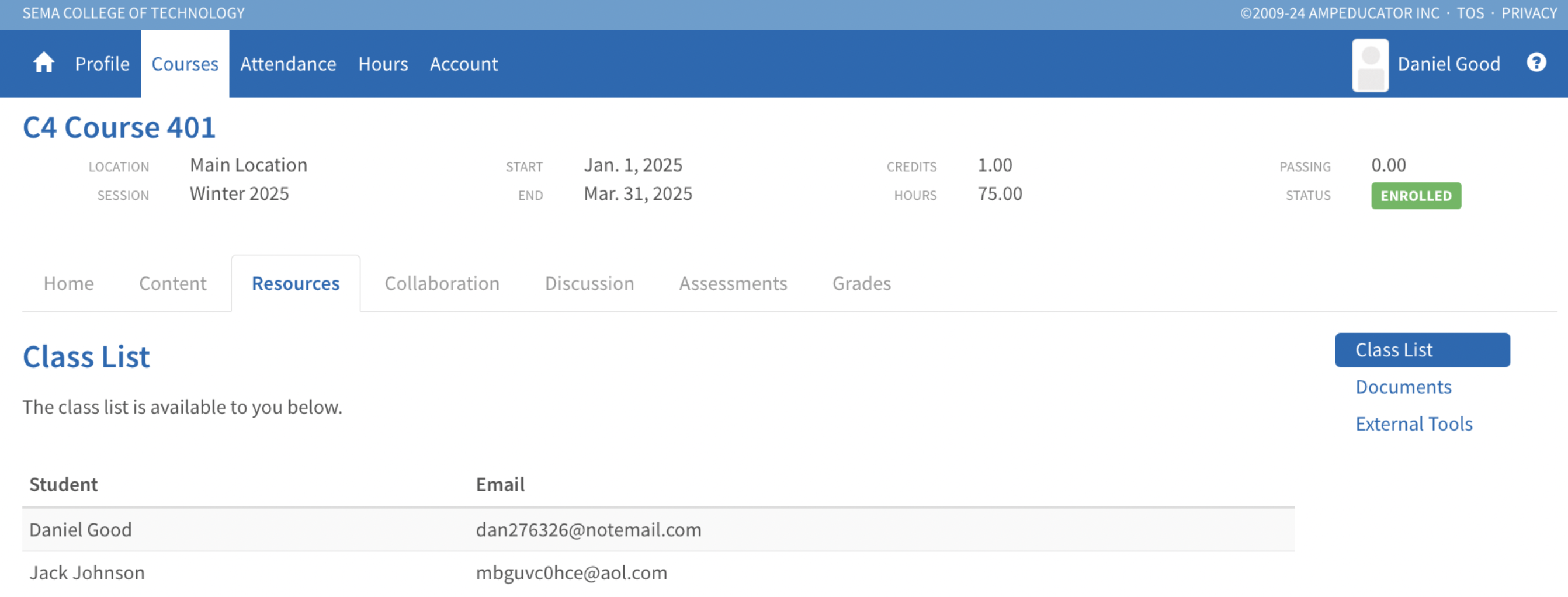1568x597 pixels.
Task: Click the Home house icon
Action: (43, 63)
